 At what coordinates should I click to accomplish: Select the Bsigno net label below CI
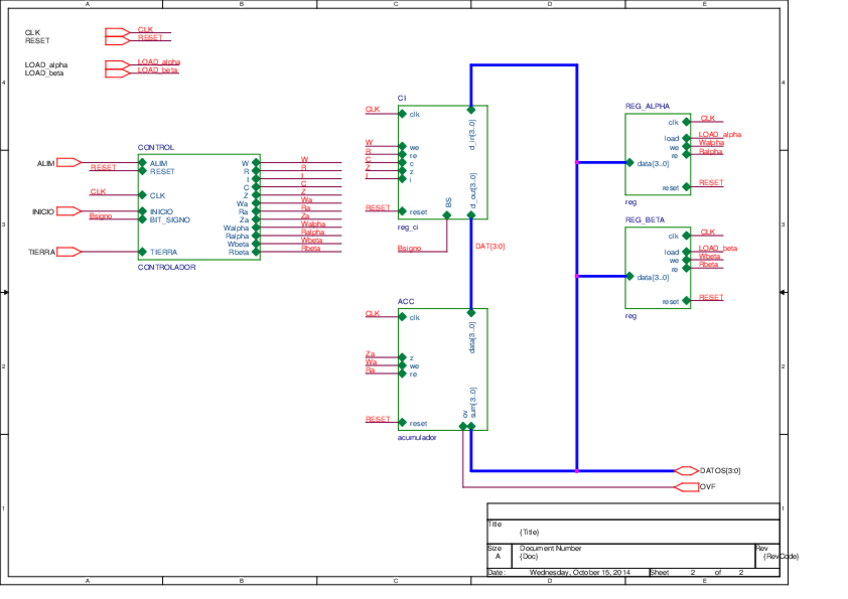tap(409, 248)
